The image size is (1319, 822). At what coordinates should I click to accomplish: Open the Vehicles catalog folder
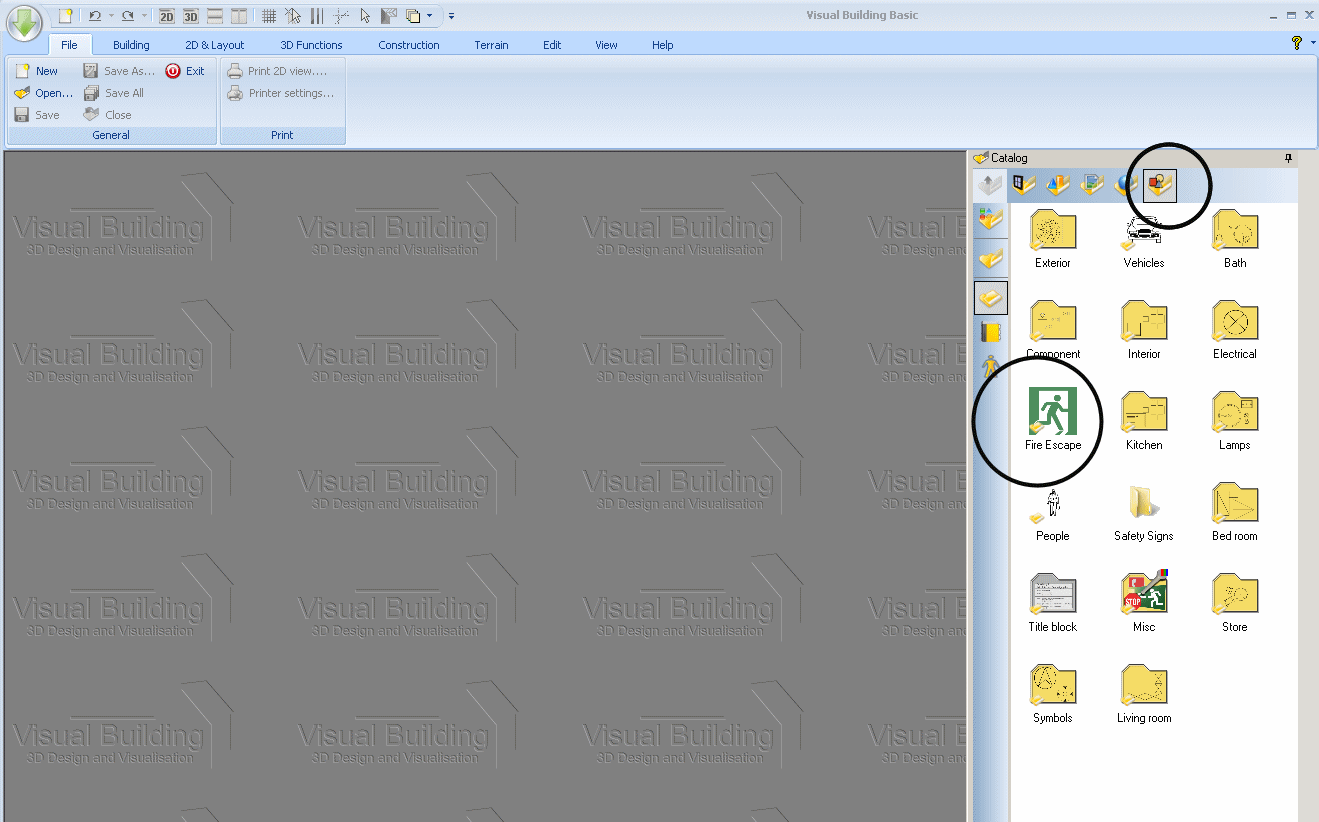click(x=1144, y=240)
